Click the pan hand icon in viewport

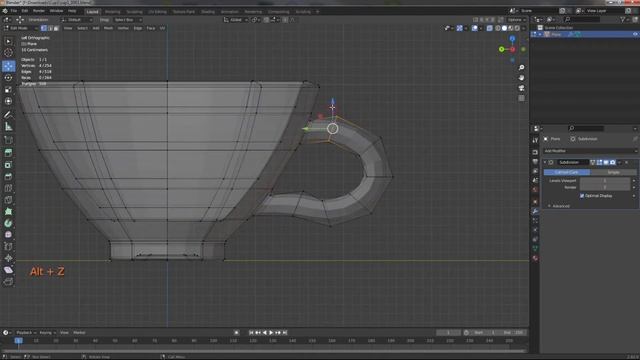tap(521, 78)
